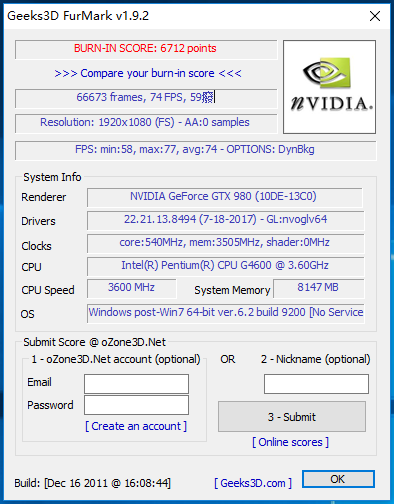The width and height of the screenshot is (394, 504).
Task: Click the CPU label
Action: point(31,267)
